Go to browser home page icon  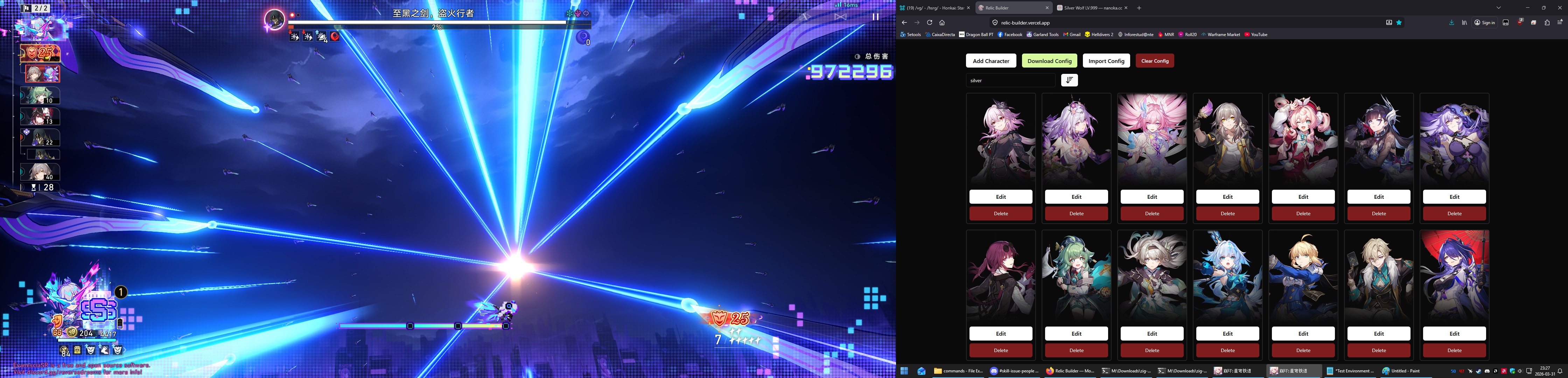tap(941, 22)
